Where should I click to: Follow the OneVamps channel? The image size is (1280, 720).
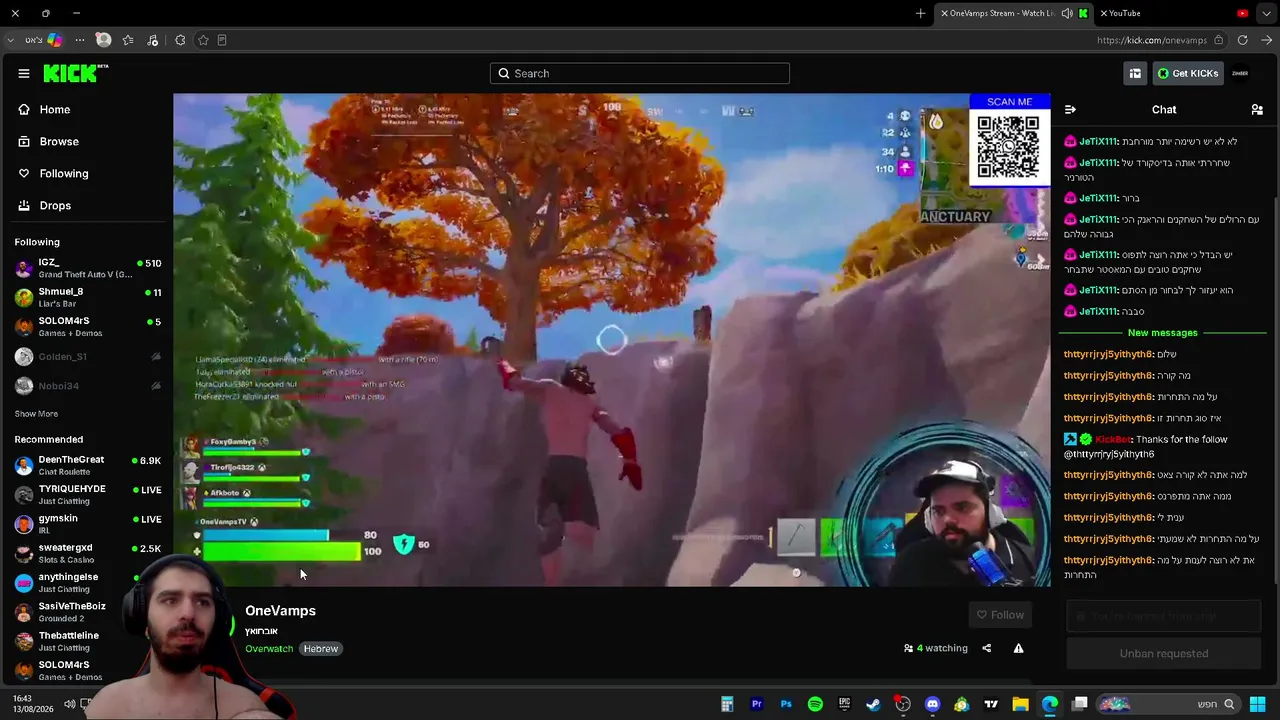[x=1000, y=615]
